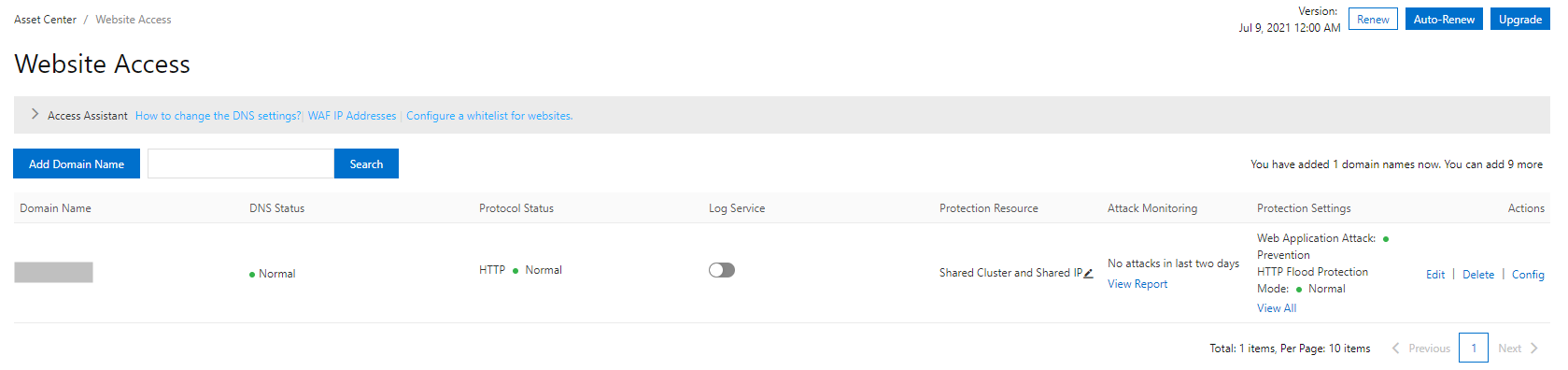
Task: Toggle the Log Service switch
Action: (x=722, y=270)
